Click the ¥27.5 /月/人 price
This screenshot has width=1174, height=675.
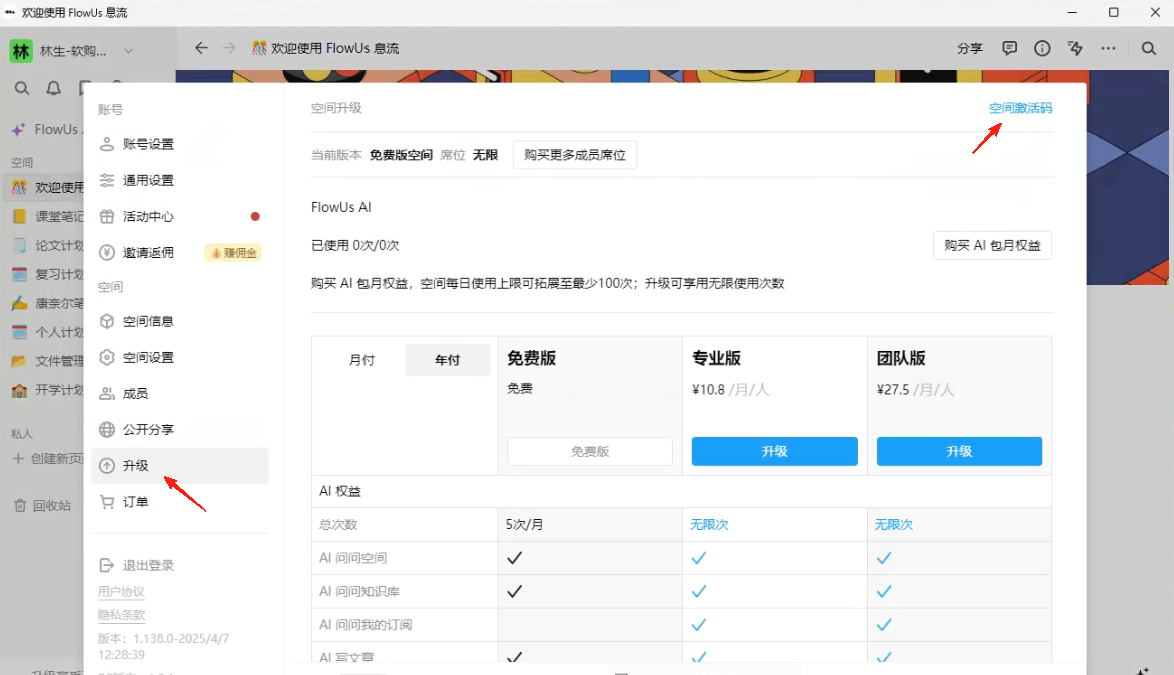pos(915,390)
